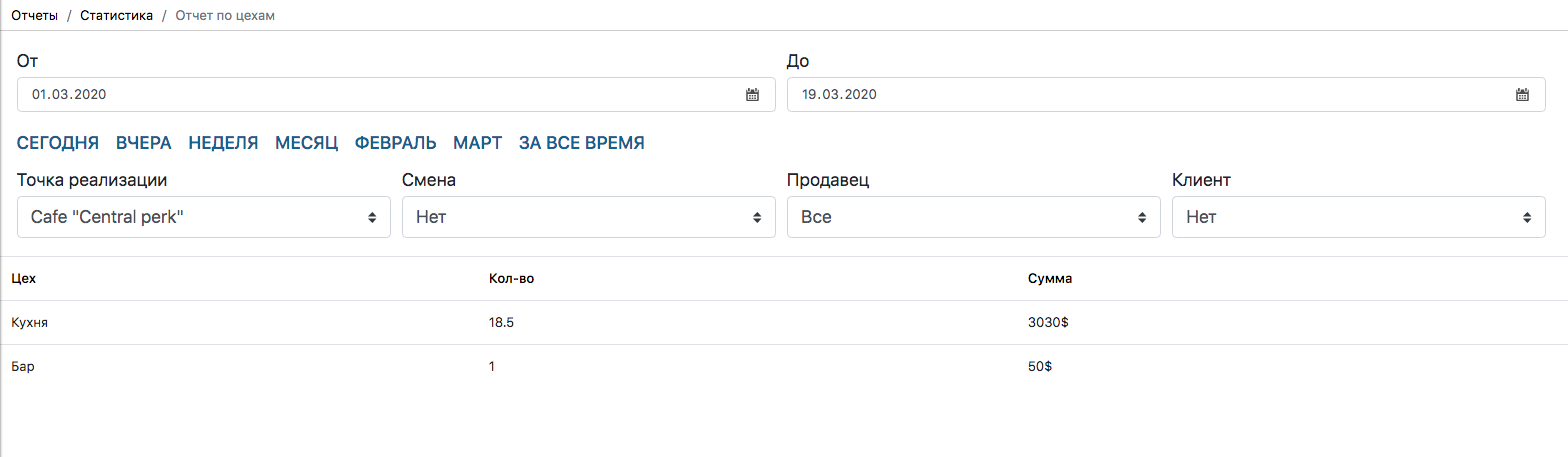This screenshot has height=457, width=1568.
Task: Click the От date input field
Action: click(380, 95)
